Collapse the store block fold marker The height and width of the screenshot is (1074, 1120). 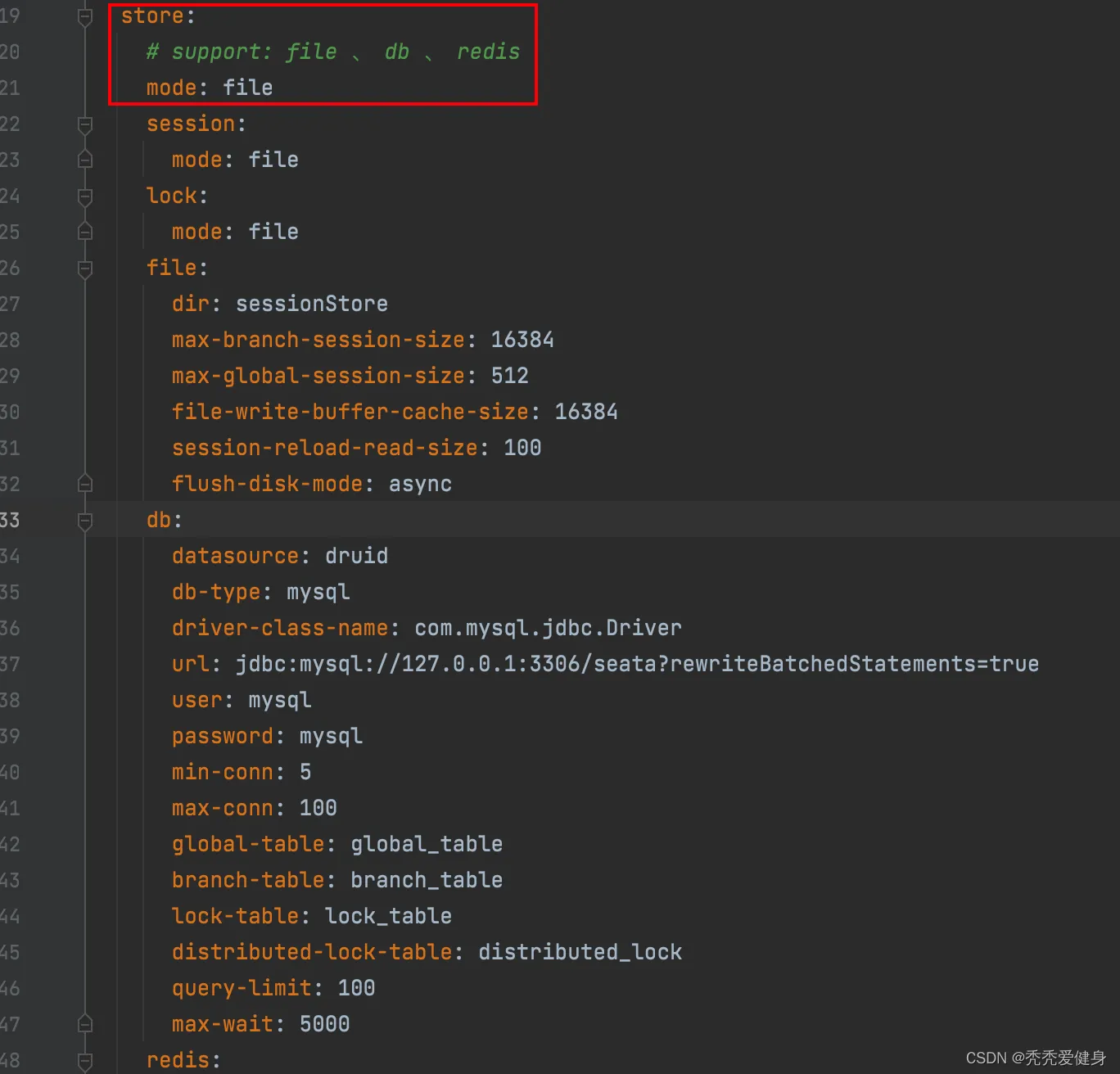point(85,16)
